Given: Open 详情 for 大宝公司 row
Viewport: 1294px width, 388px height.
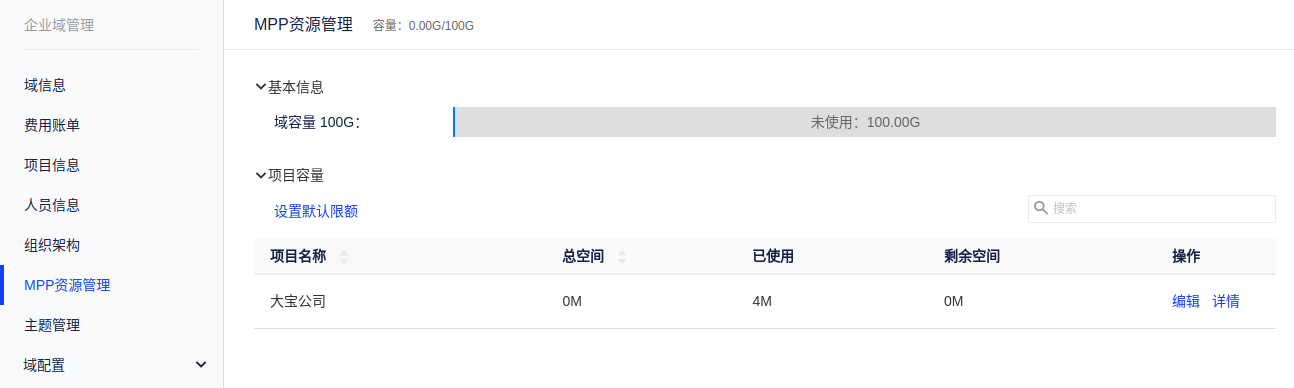Looking at the screenshot, I should click(x=1226, y=301).
